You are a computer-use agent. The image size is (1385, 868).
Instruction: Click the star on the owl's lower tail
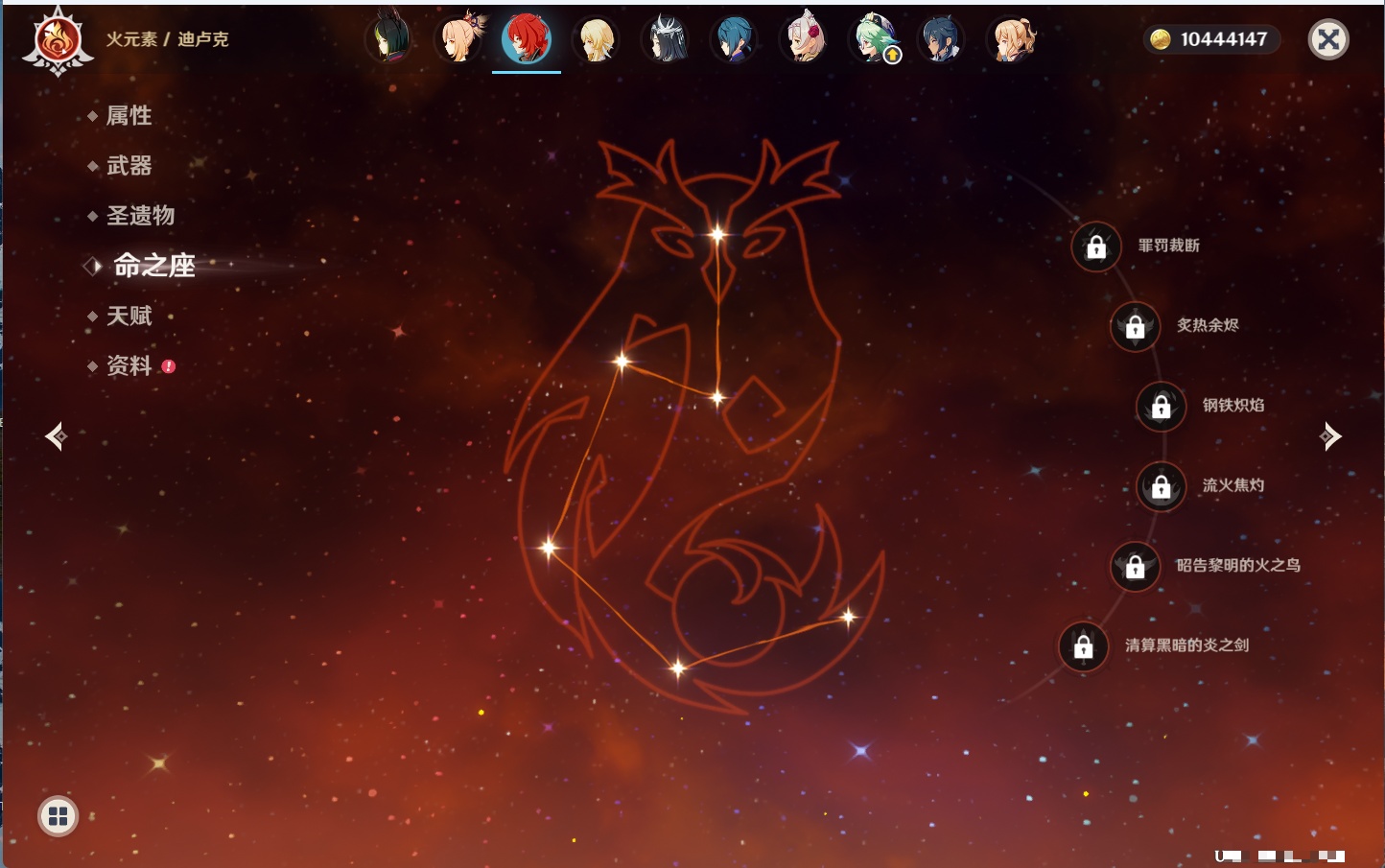(678, 667)
